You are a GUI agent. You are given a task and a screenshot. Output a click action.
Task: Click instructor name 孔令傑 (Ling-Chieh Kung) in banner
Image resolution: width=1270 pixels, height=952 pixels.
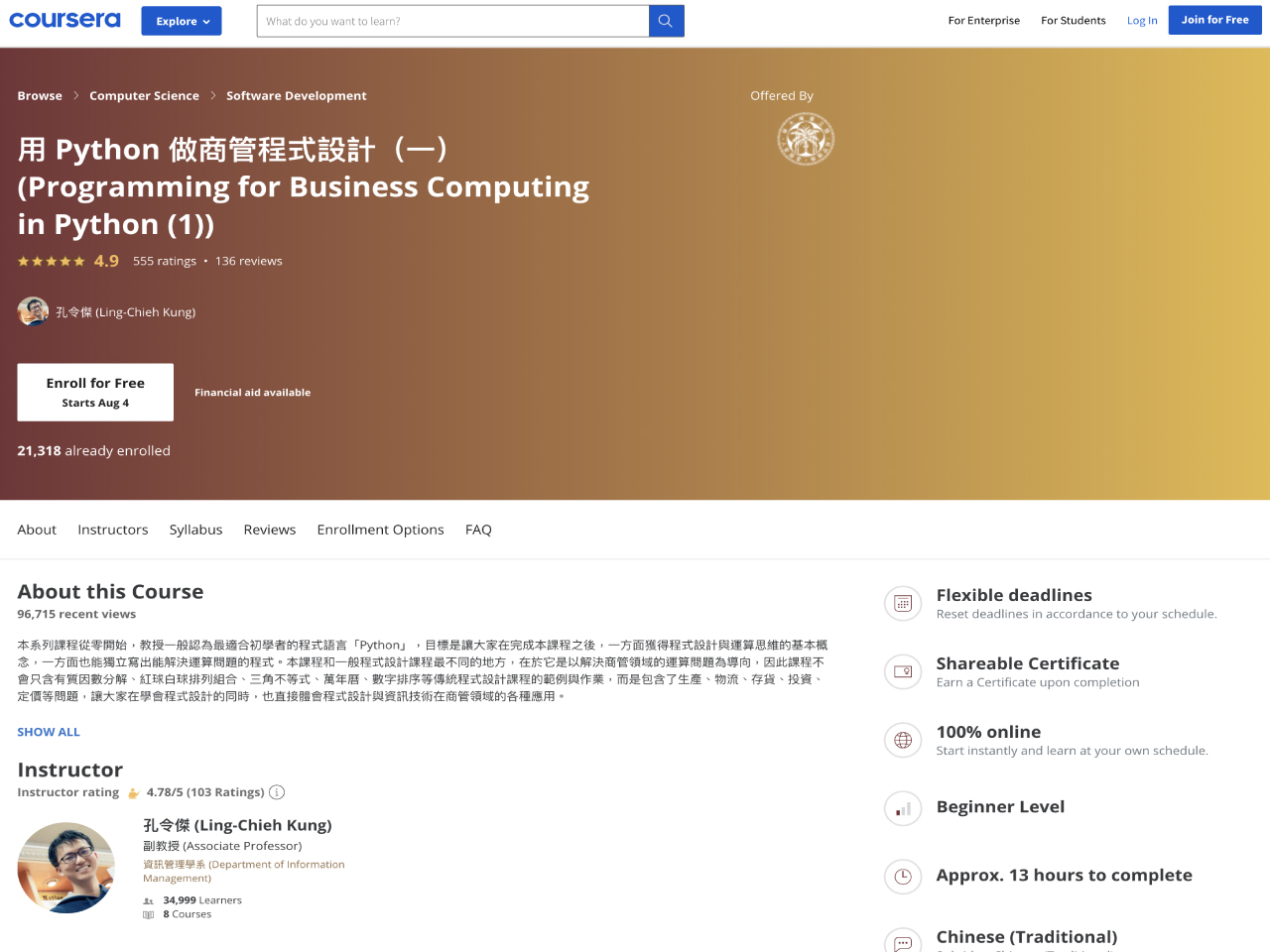125,312
